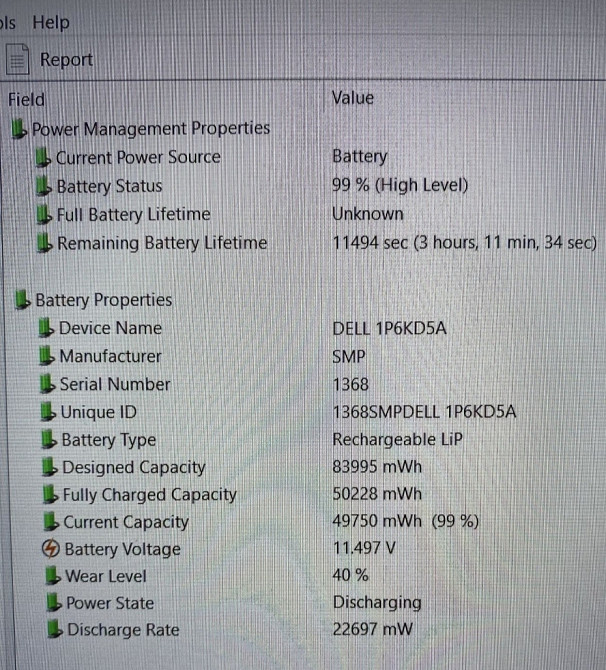Screen dimensions: 606x670
Task: Click the Manufacturer row icon
Action: (47, 356)
